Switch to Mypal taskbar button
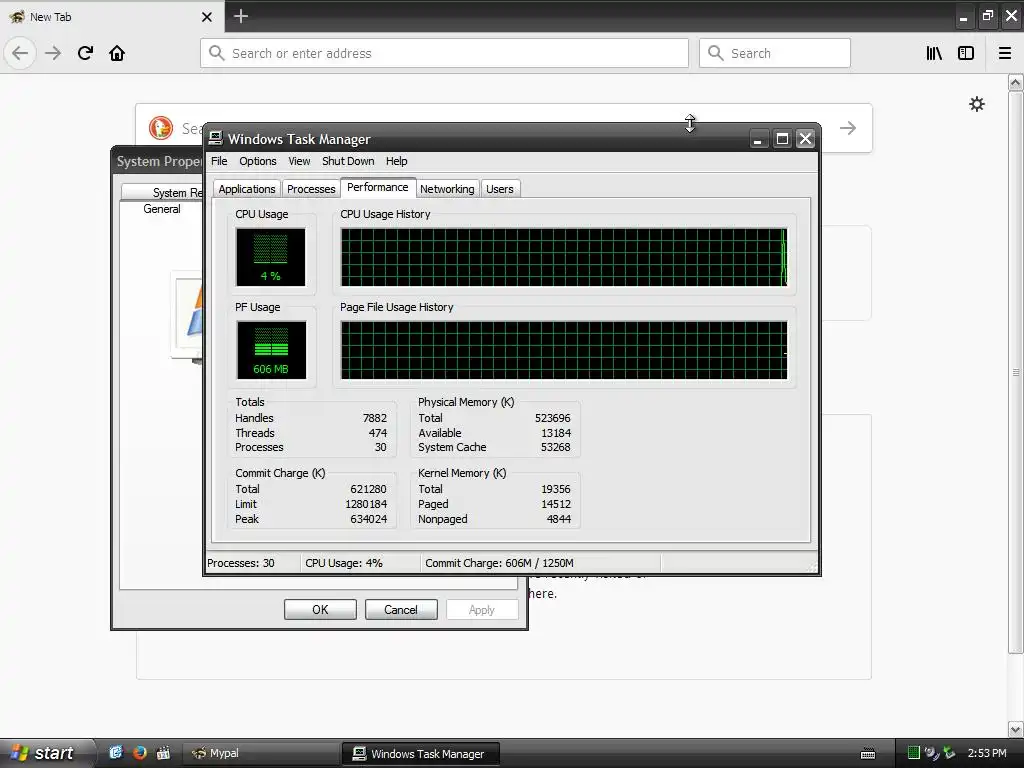Image resolution: width=1024 pixels, height=768 pixels. pyautogui.click(x=261, y=753)
